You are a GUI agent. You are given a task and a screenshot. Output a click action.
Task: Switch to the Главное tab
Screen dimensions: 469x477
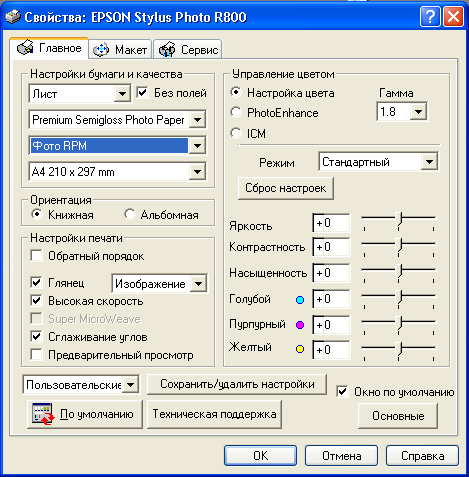[x=49, y=48]
